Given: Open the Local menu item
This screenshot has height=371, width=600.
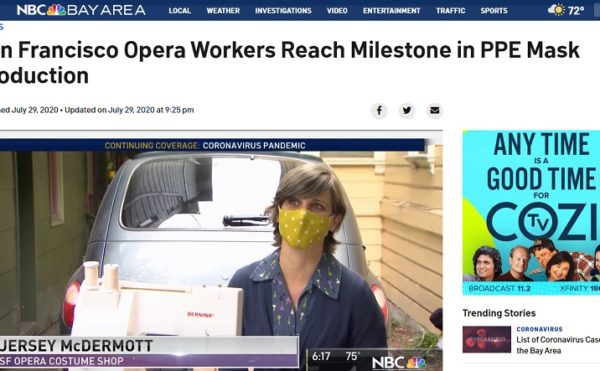Looking at the screenshot, I should click(x=180, y=11).
